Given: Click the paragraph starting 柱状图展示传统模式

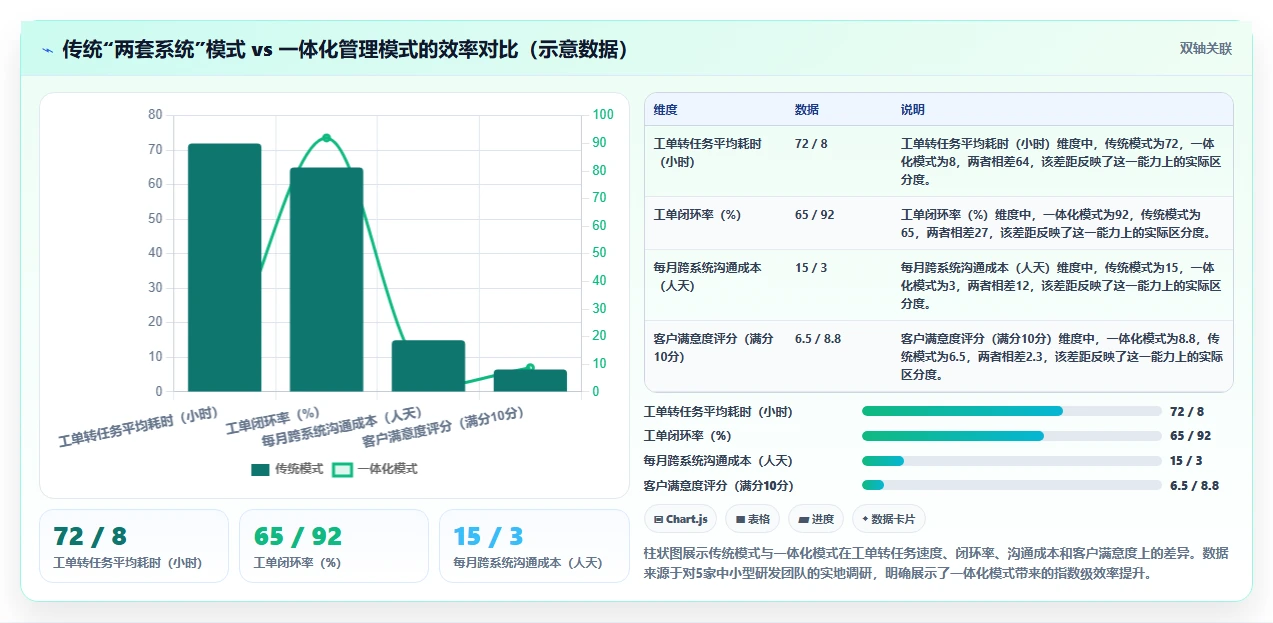Looking at the screenshot, I should [936, 564].
